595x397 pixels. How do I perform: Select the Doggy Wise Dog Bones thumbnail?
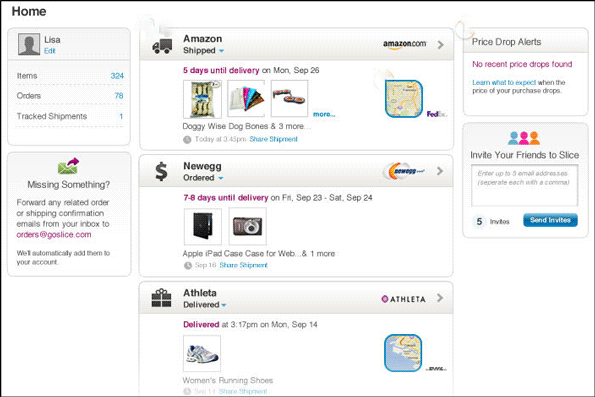pos(202,99)
